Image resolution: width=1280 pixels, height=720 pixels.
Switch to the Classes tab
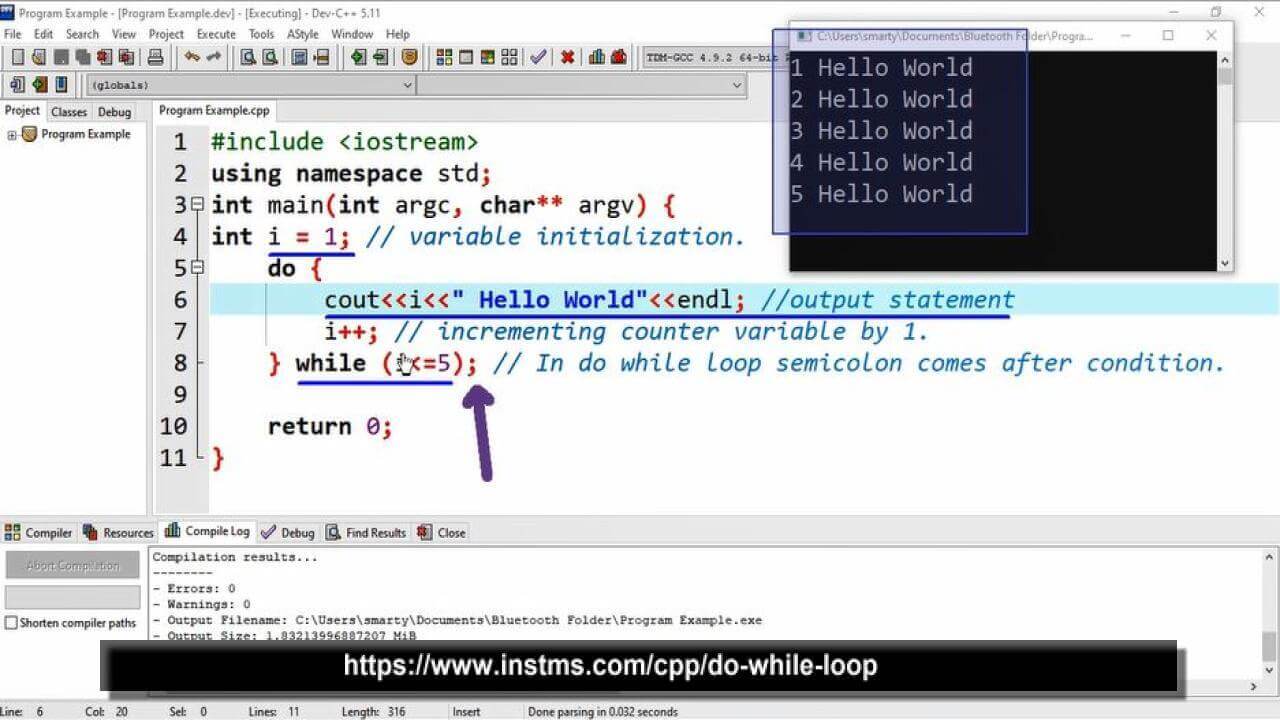pos(69,112)
